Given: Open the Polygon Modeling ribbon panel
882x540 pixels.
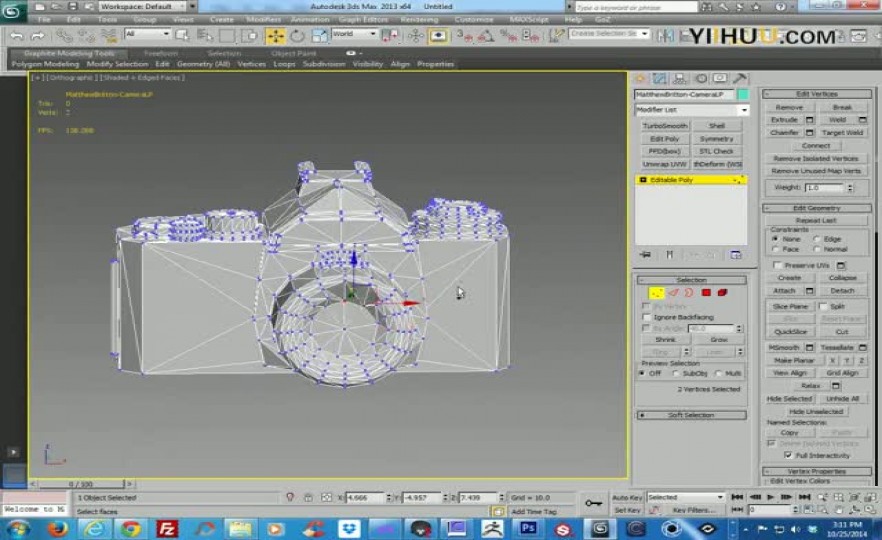Looking at the screenshot, I should [x=45, y=64].
